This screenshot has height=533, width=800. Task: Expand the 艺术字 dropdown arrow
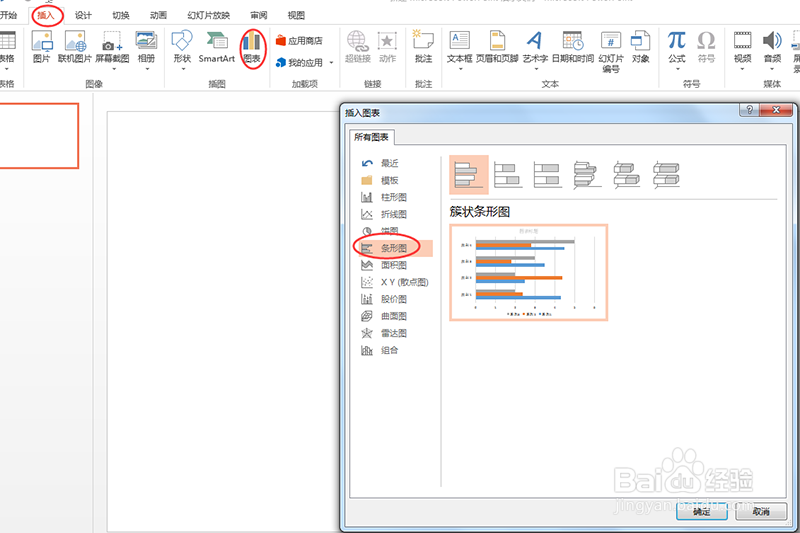coord(536,69)
